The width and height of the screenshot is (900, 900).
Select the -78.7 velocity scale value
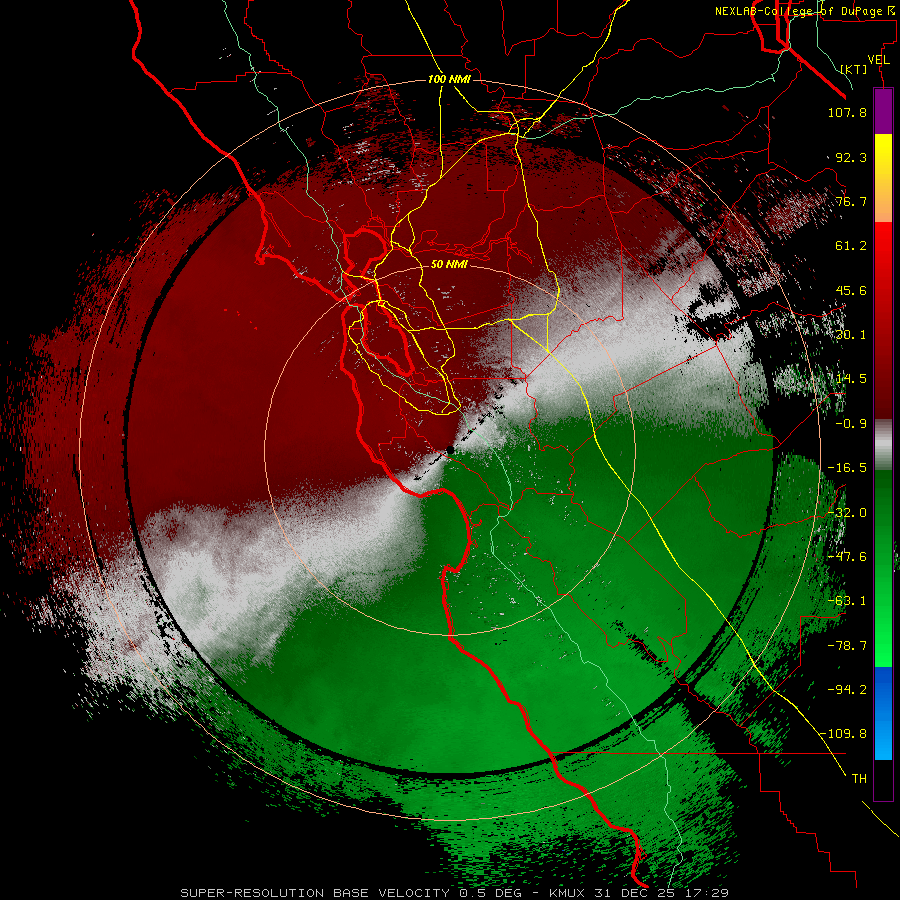847,646
